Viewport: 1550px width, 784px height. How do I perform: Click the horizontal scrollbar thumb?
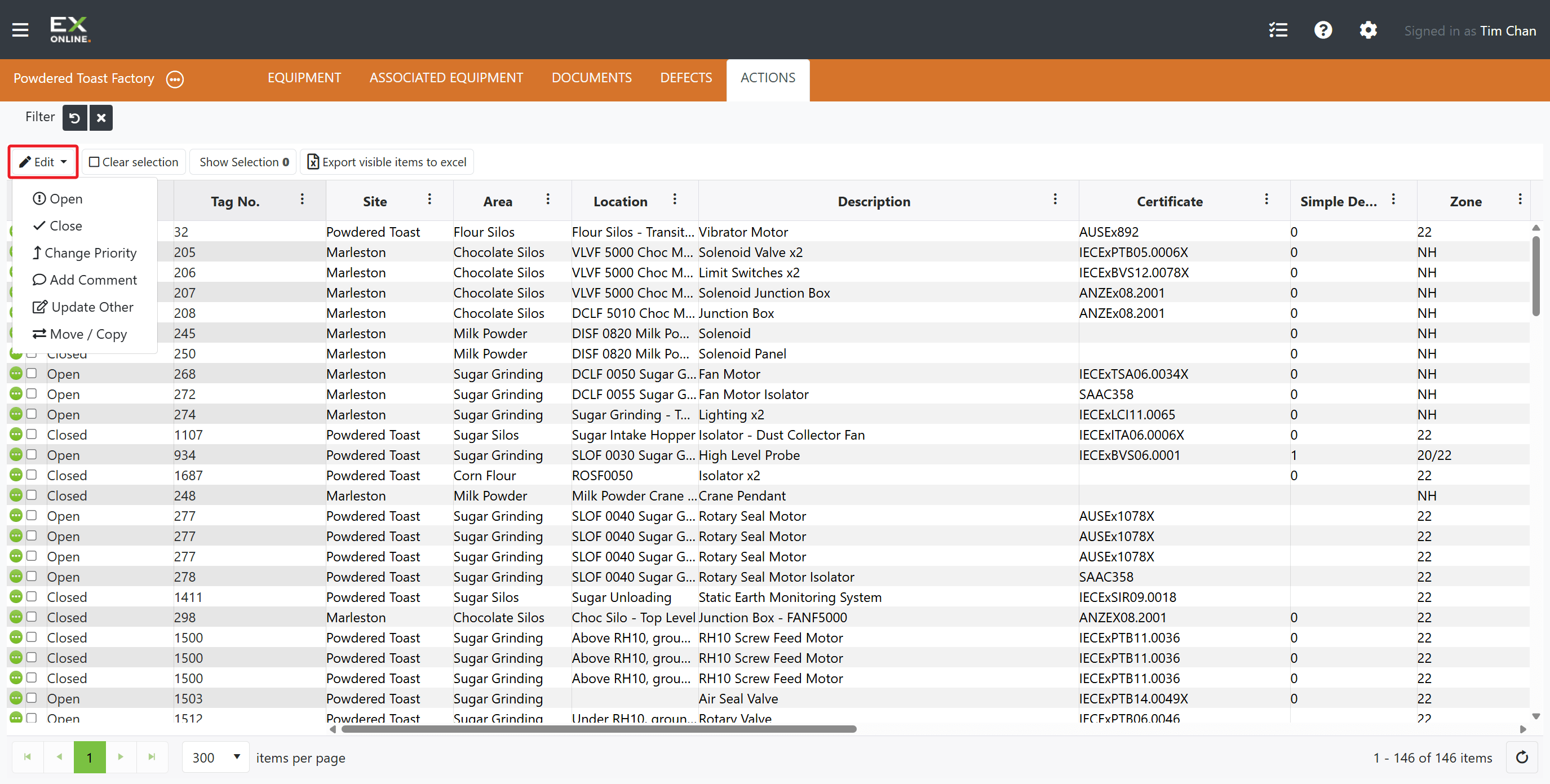point(599,729)
